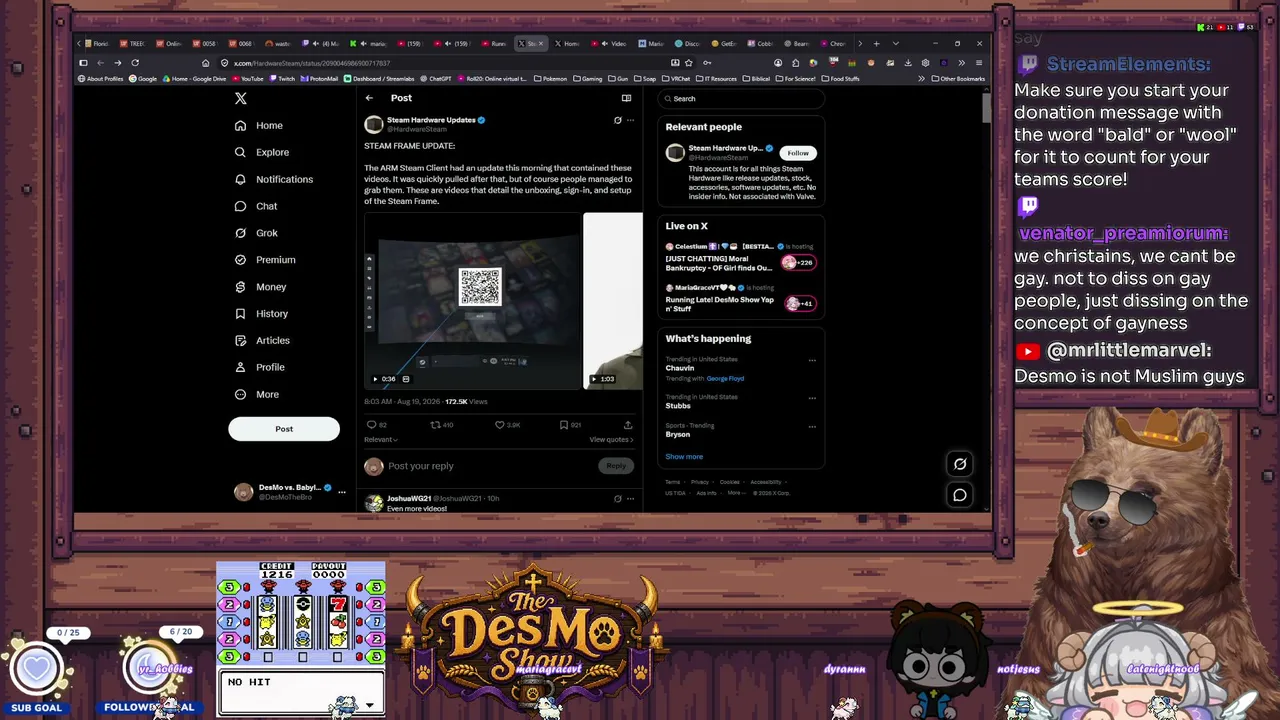
Task: Go to Home in the X sidebar
Action: pyautogui.click(x=259, y=126)
